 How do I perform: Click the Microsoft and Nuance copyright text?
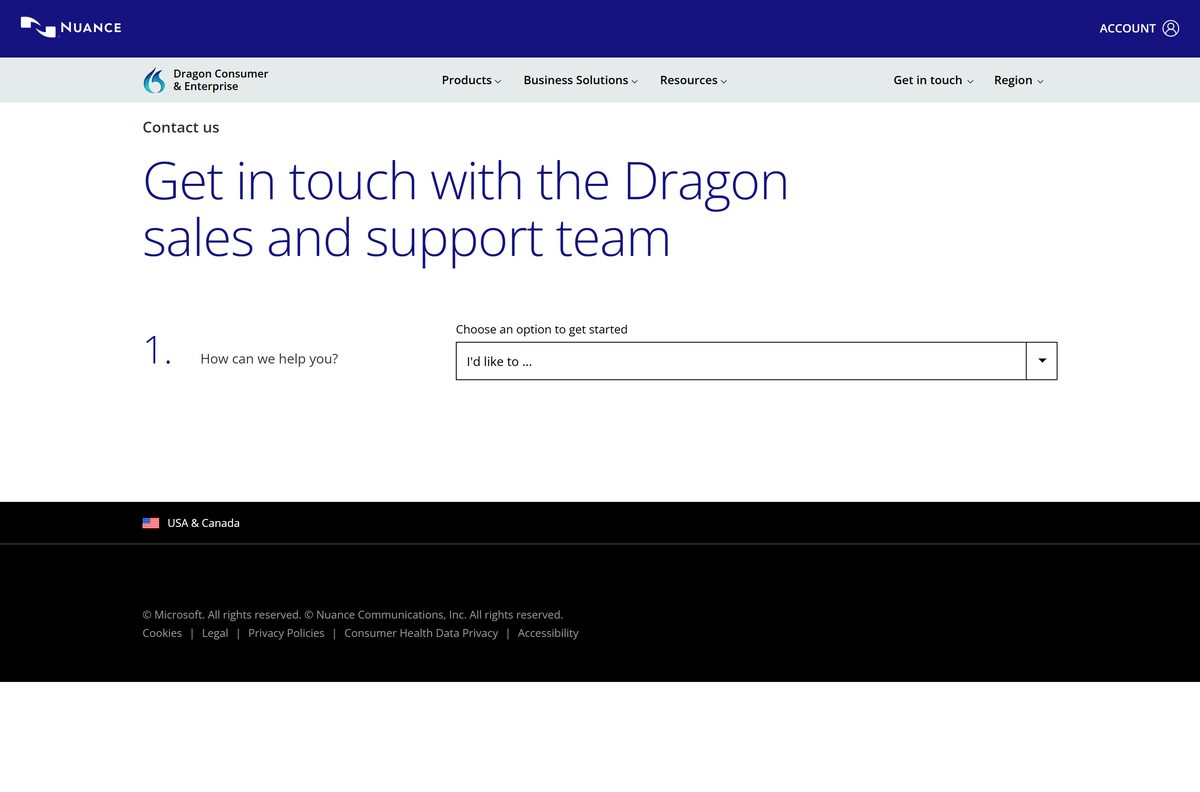[x=353, y=615]
